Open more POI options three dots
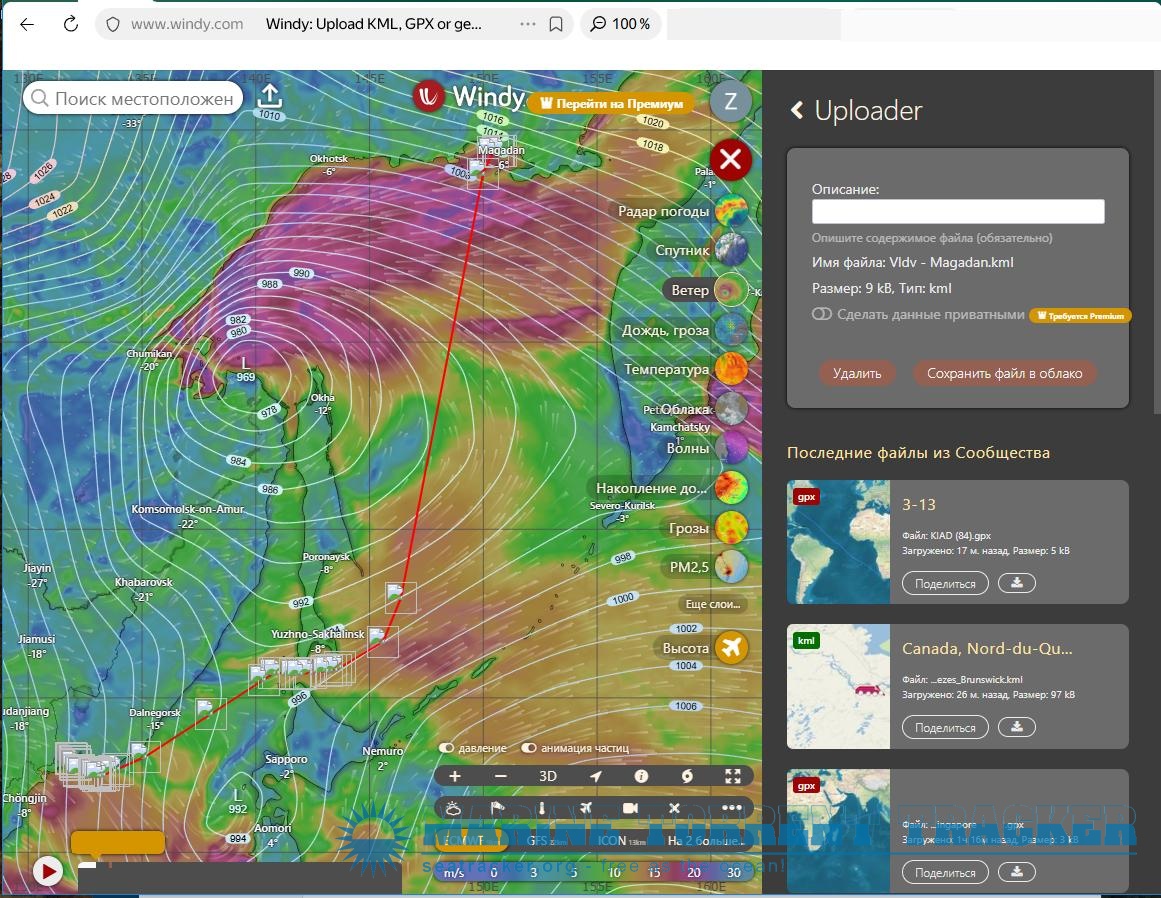1161x898 pixels. (x=732, y=808)
